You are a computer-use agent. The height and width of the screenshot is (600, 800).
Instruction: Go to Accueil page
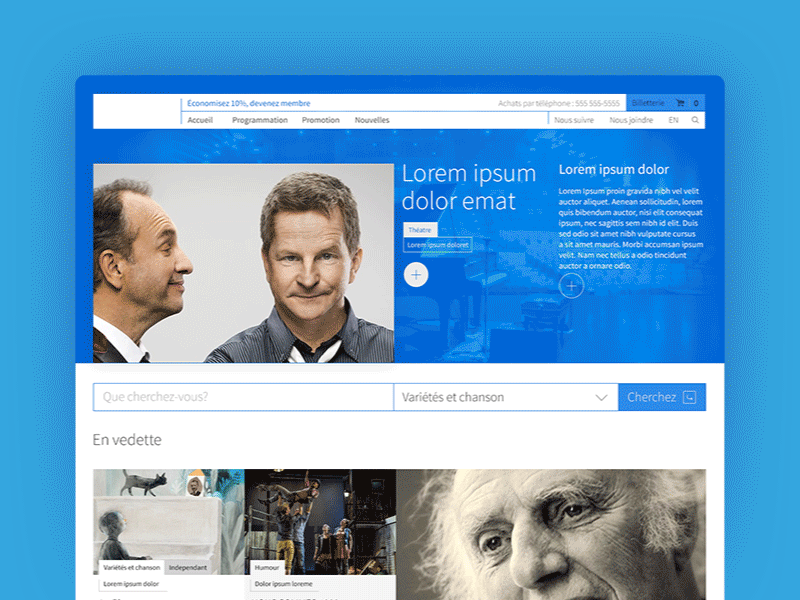pos(200,120)
